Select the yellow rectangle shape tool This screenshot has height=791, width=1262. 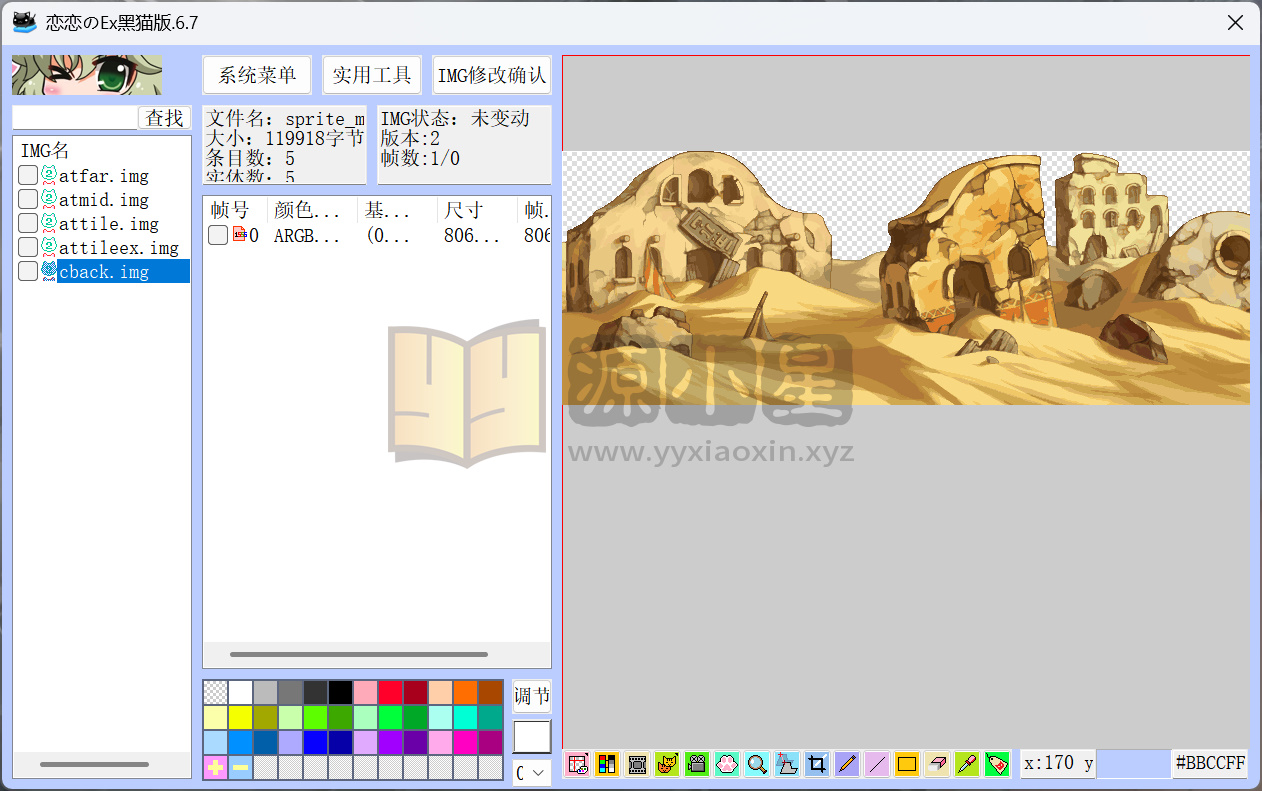pyautogui.click(x=907, y=764)
